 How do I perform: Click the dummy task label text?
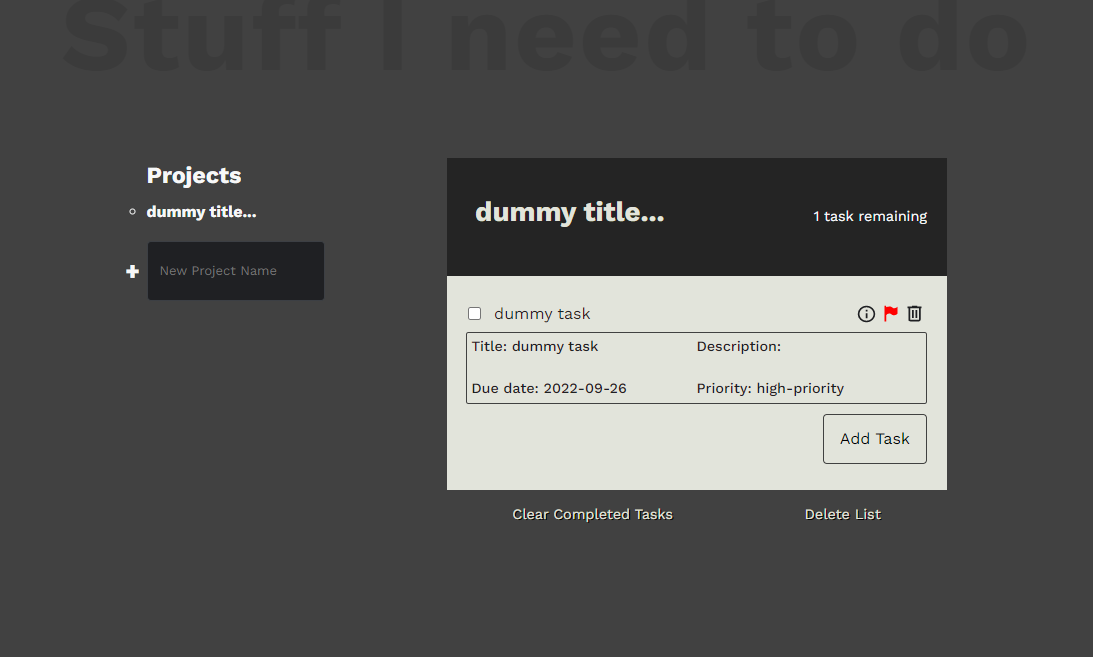click(542, 314)
